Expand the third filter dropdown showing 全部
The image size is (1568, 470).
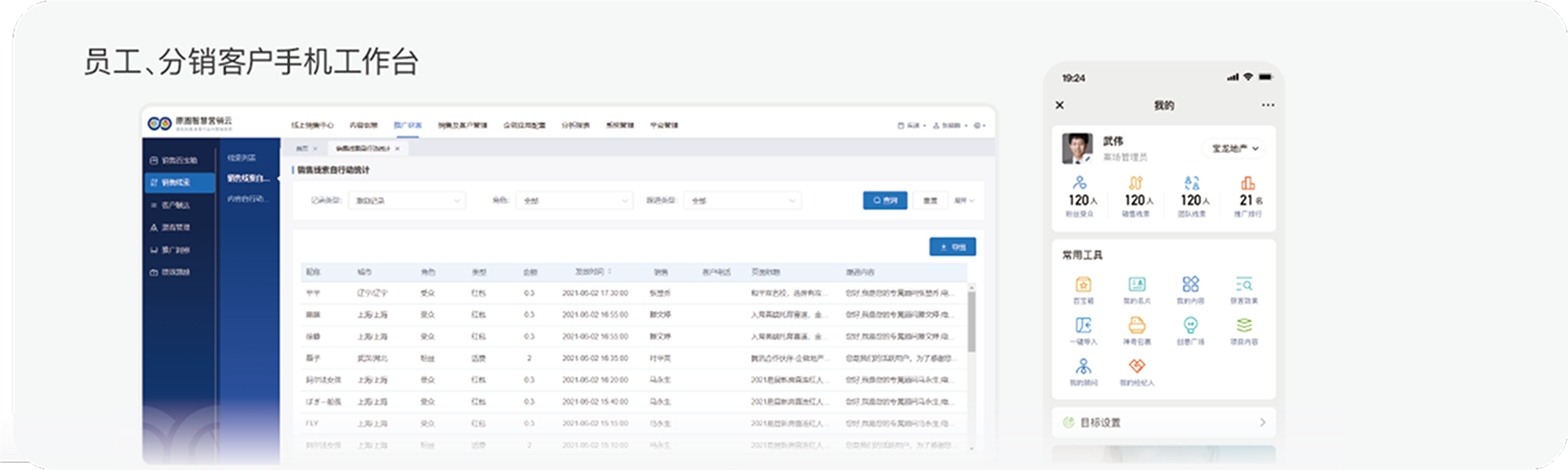click(x=742, y=201)
